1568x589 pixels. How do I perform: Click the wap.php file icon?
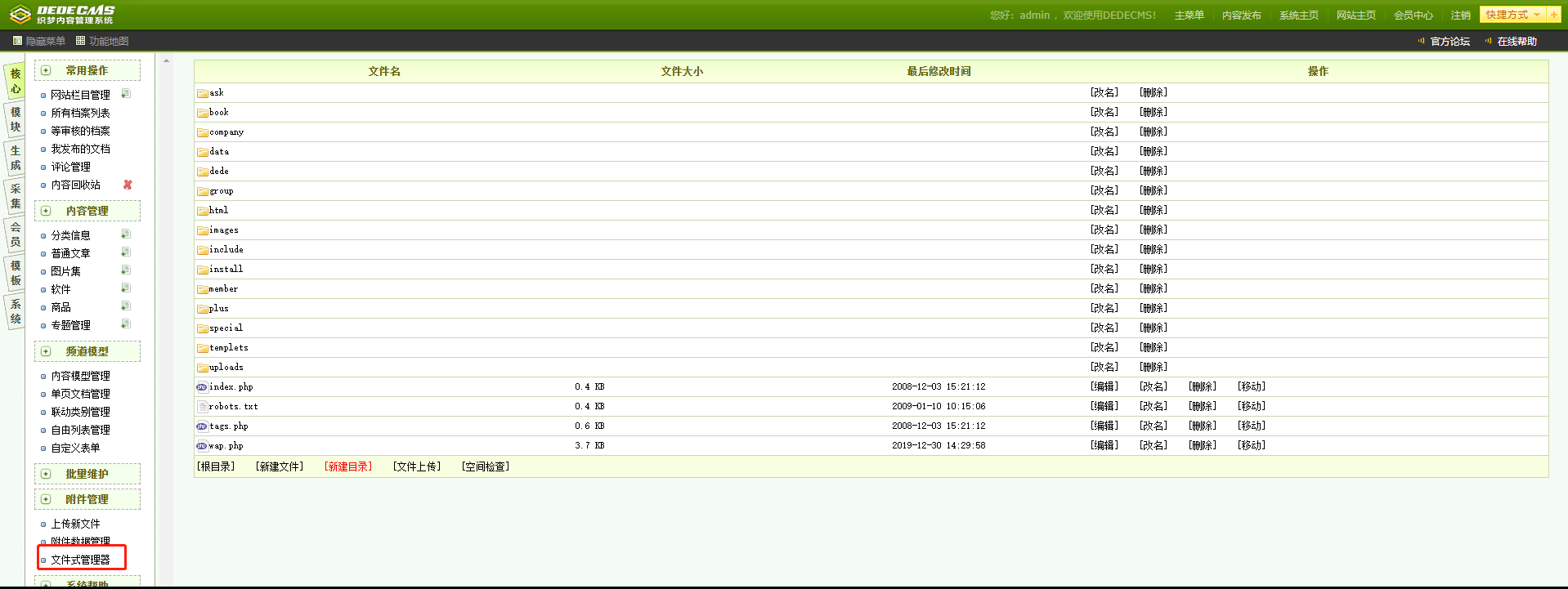(x=202, y=446)
